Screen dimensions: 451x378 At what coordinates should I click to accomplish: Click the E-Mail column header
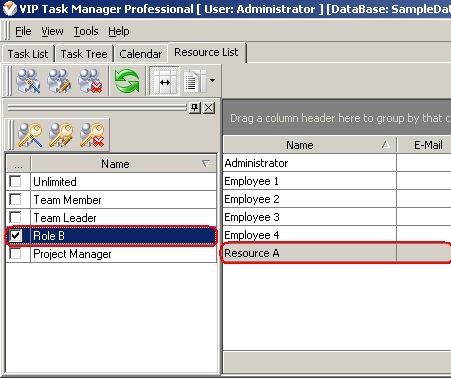424,145
